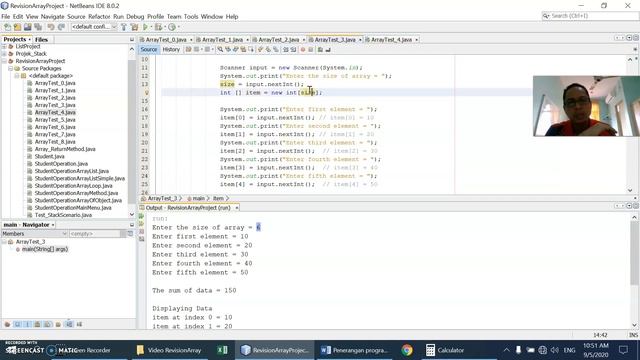Viewport: 640px width, 360px height.
Task: Click the New File toolbar icon
Action: [7, 27]
